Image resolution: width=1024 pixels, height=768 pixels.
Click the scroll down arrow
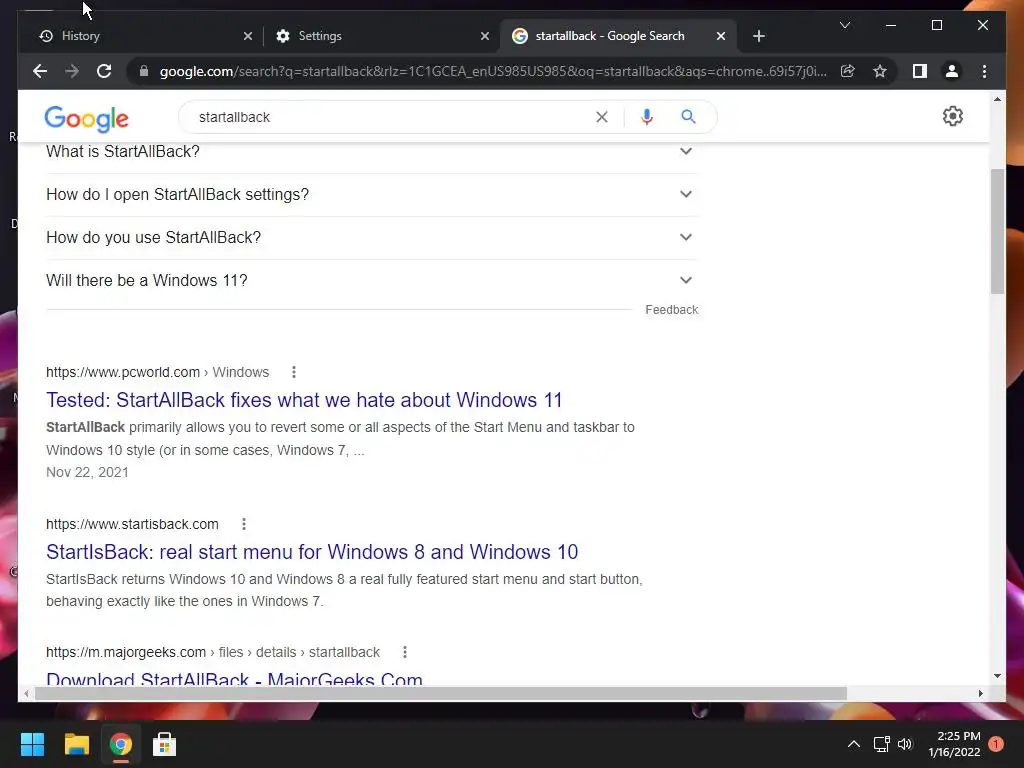[x=997, y=676]
